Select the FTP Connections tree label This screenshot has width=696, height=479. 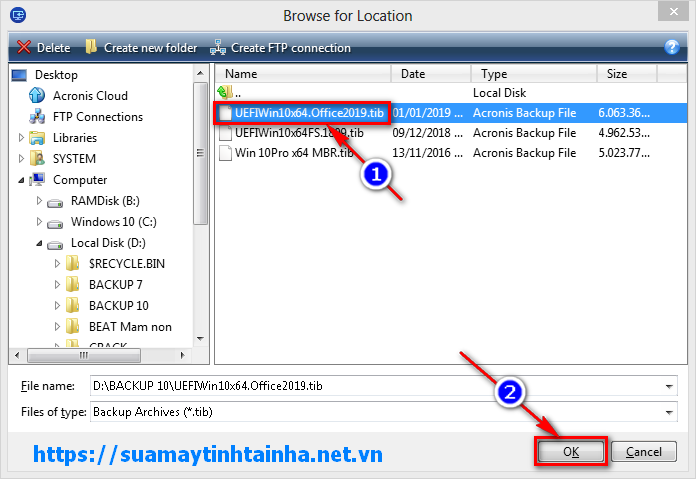98,116
